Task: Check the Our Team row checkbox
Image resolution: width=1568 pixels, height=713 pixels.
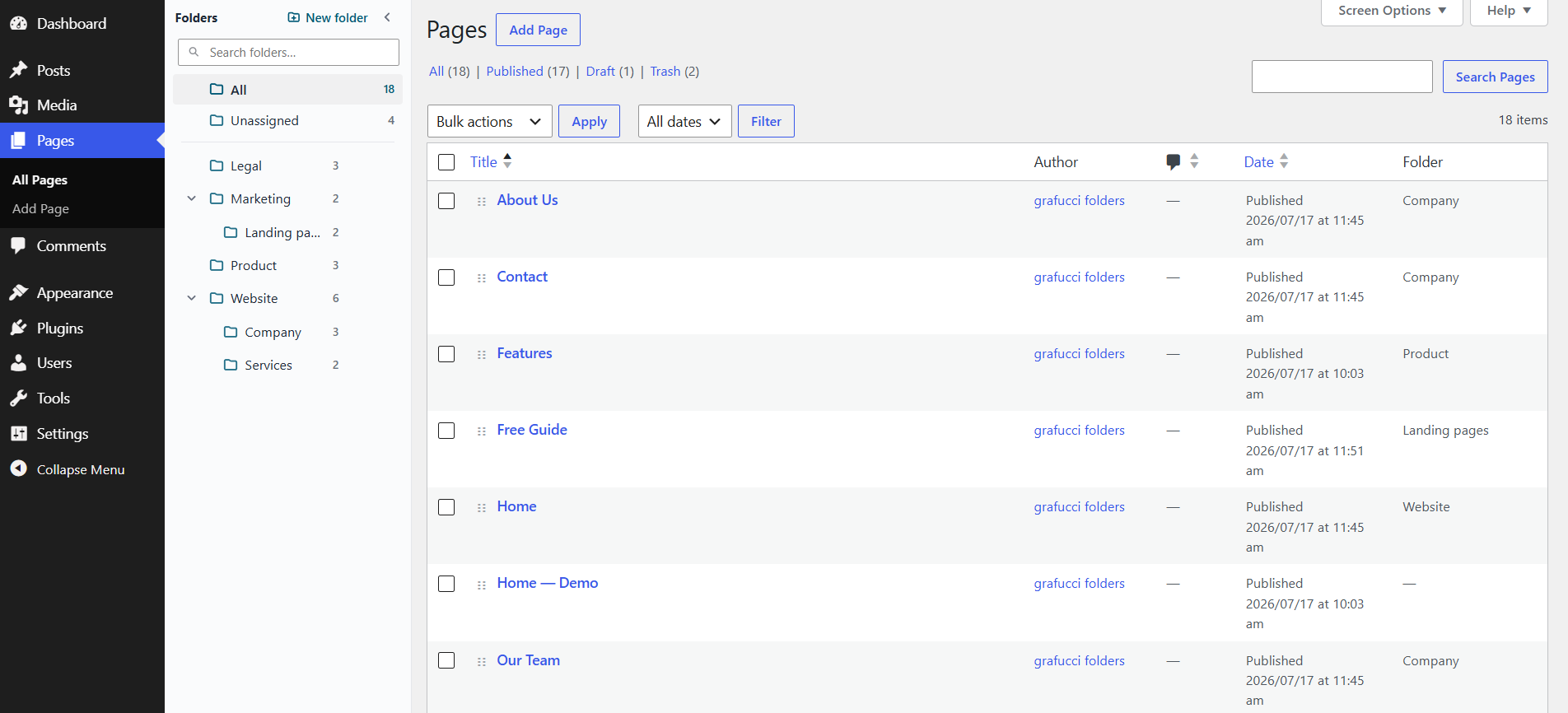Action: tap(446, 660)
